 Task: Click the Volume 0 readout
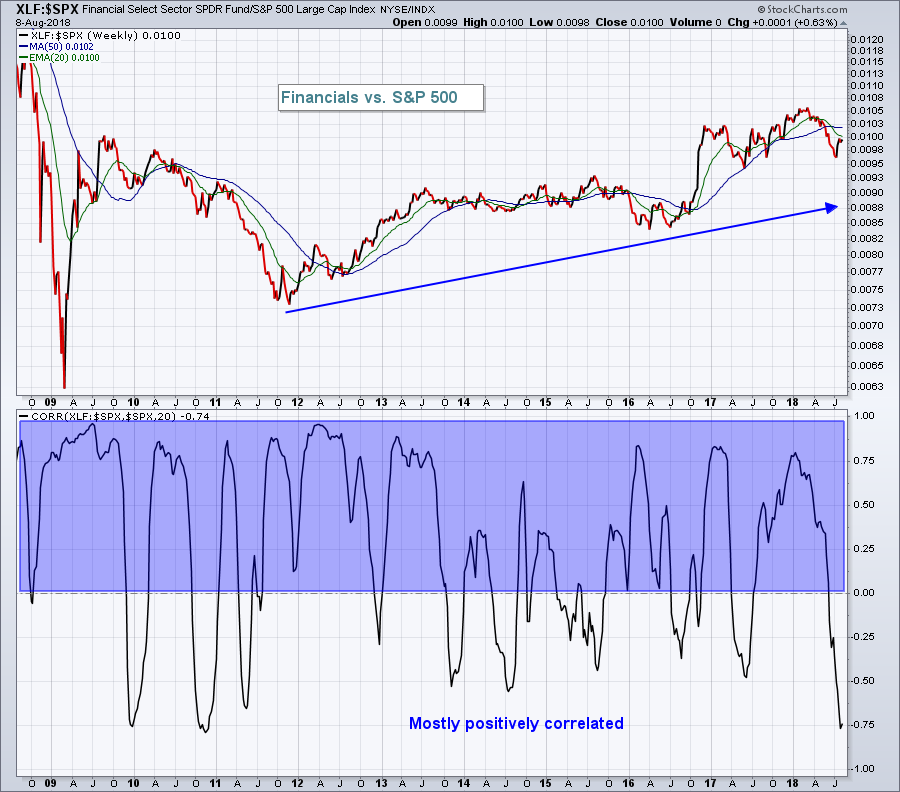695,22
